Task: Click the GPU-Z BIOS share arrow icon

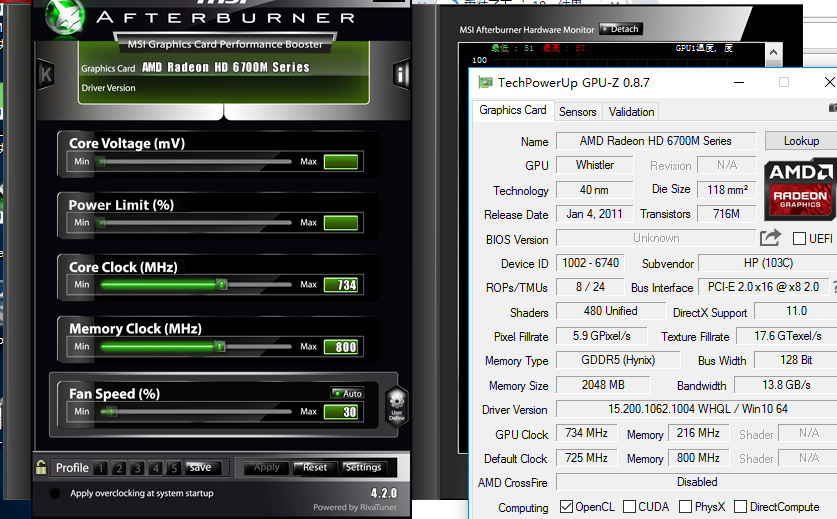Action: [770, 238]
